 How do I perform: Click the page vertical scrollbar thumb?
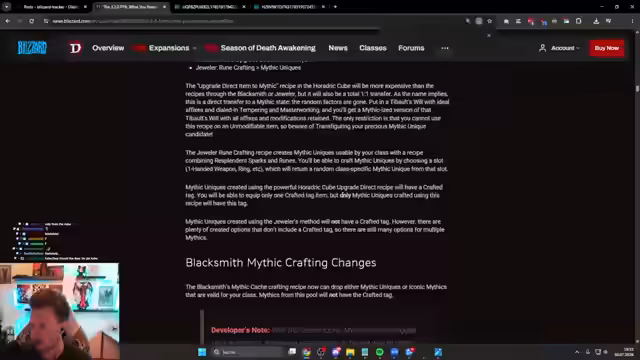click(637, 89)
